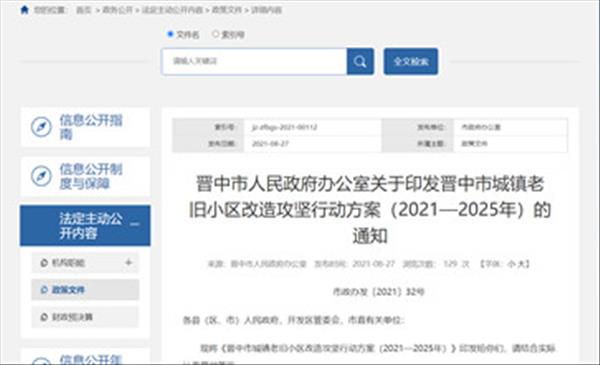The width and height of the screenshot is (600, 365).
Task: Open the 政策文件 submenu item
Action: pos(85,290)
